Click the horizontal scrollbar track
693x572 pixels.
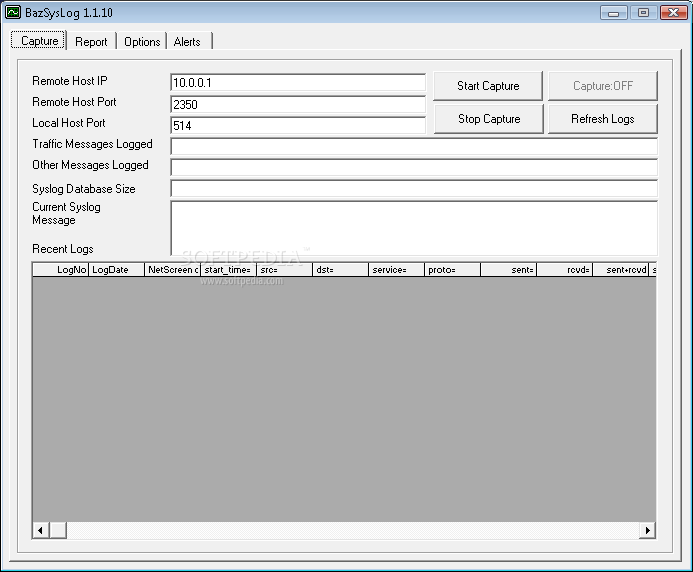coord(353,530)
